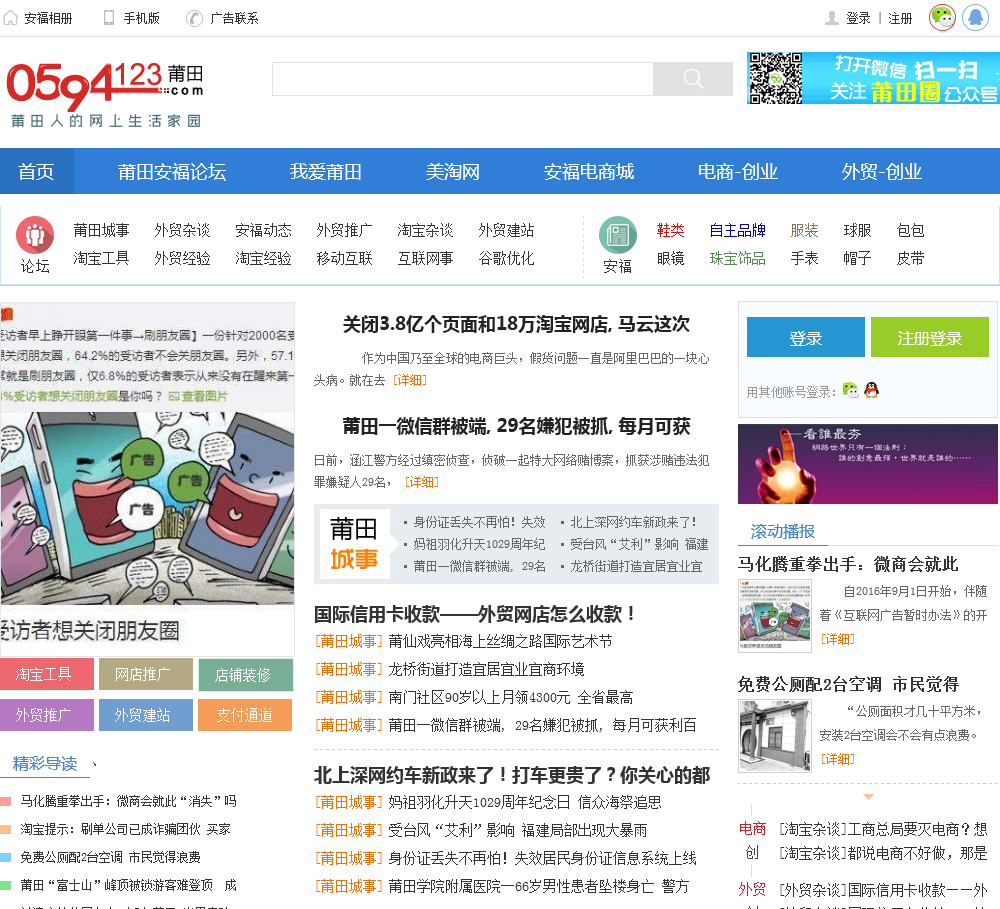Click the red 鞋类 category link

coord(670,230)
